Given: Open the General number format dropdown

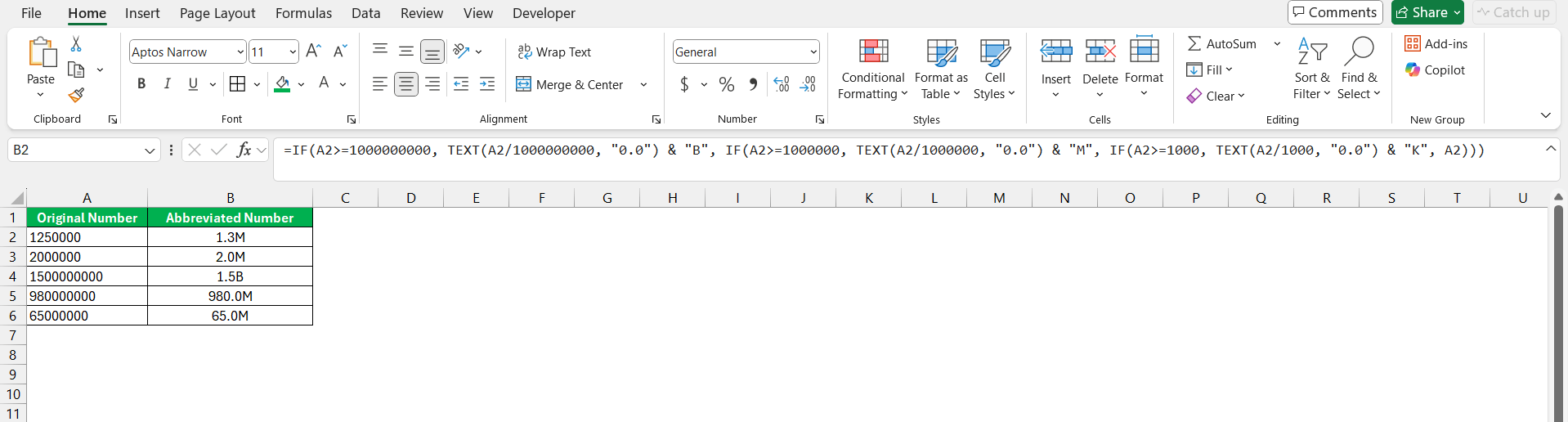Looking at the screenshot, I should pyautogui.click(x=813, y=52).
